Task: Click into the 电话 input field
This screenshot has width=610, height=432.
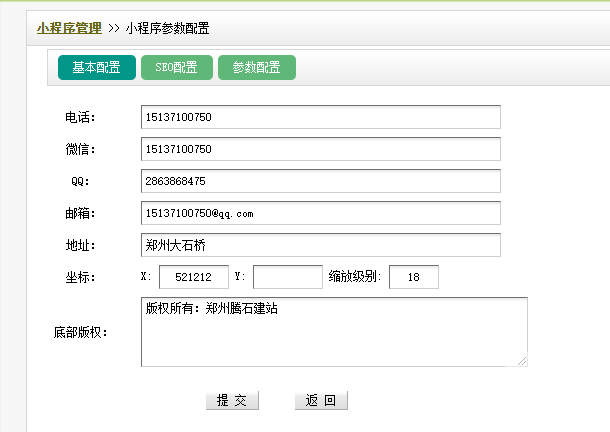Action: [x=320, y=118]
